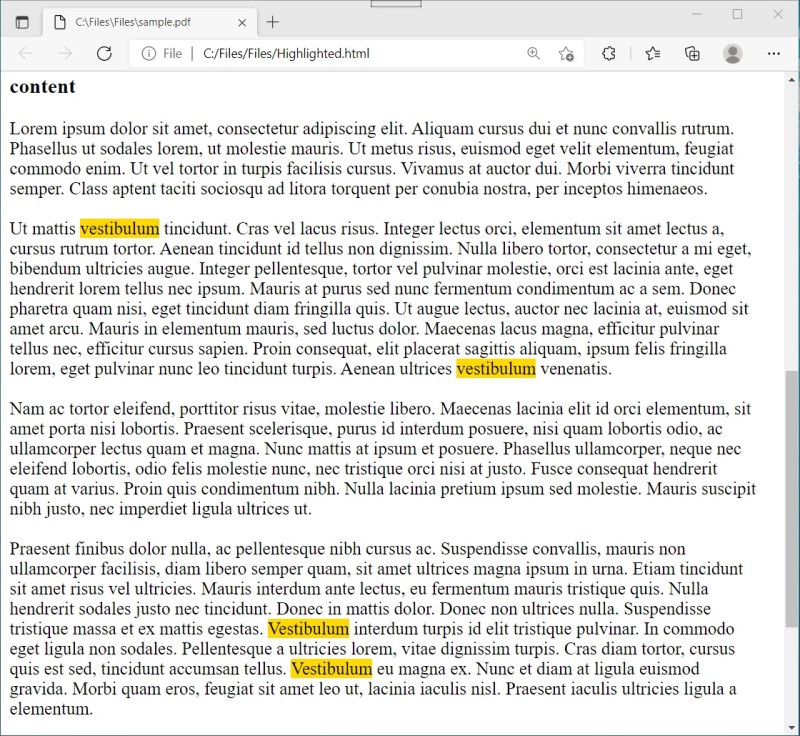Image resolution: width=800 pixels, height=736 pixels.
Task: Click the Forward navigation arrow
Action: [66, 54]
